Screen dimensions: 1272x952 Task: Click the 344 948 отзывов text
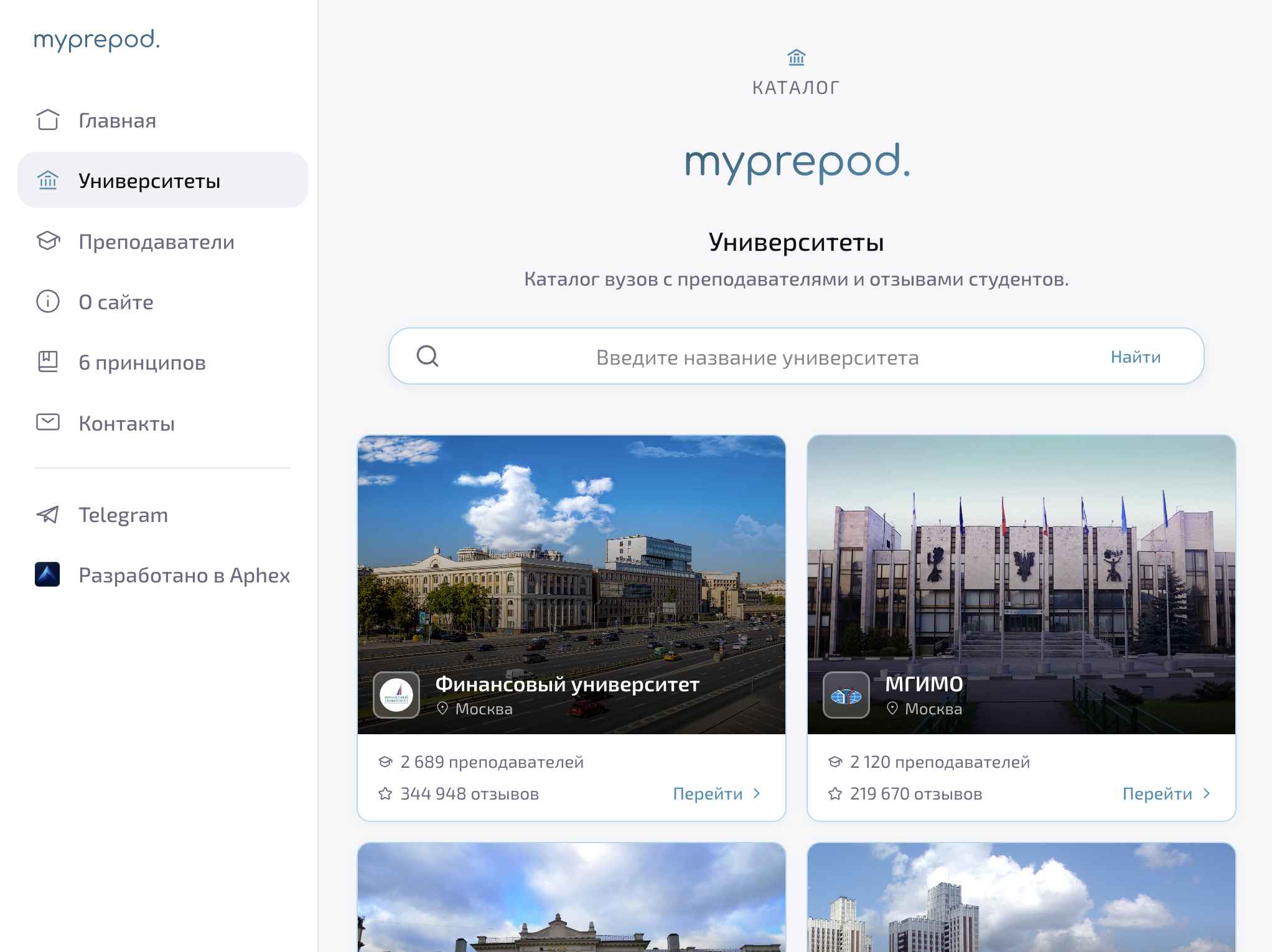point(470,793)
